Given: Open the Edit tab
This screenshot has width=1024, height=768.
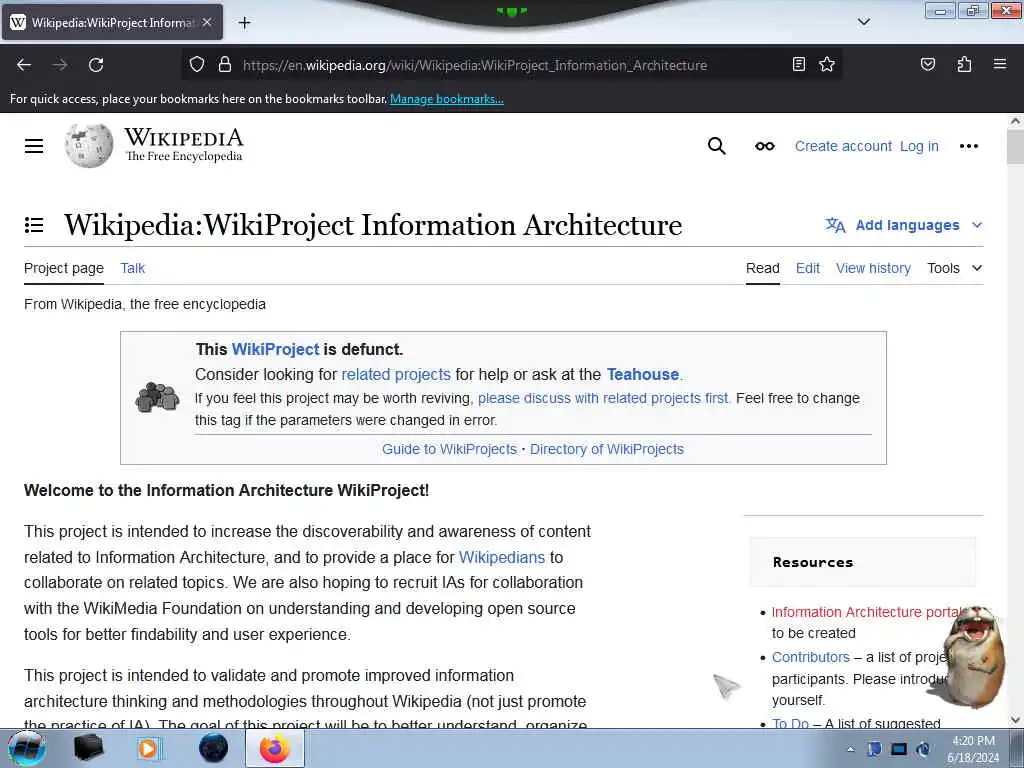Looking at the screenshot, I should click(x=808, y=268).
